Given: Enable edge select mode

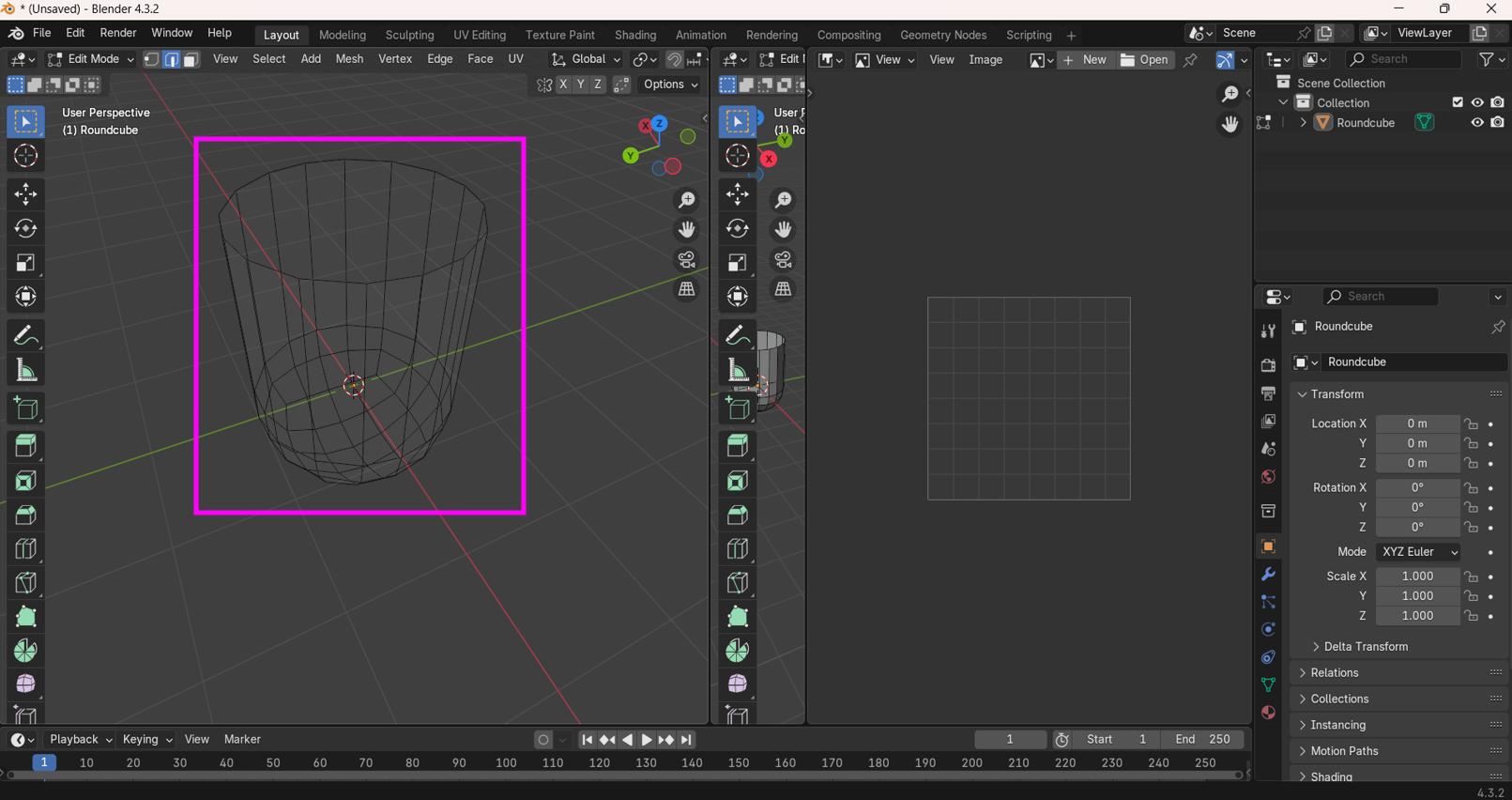Looking at the screenshot, I should [x=171, y=59].
